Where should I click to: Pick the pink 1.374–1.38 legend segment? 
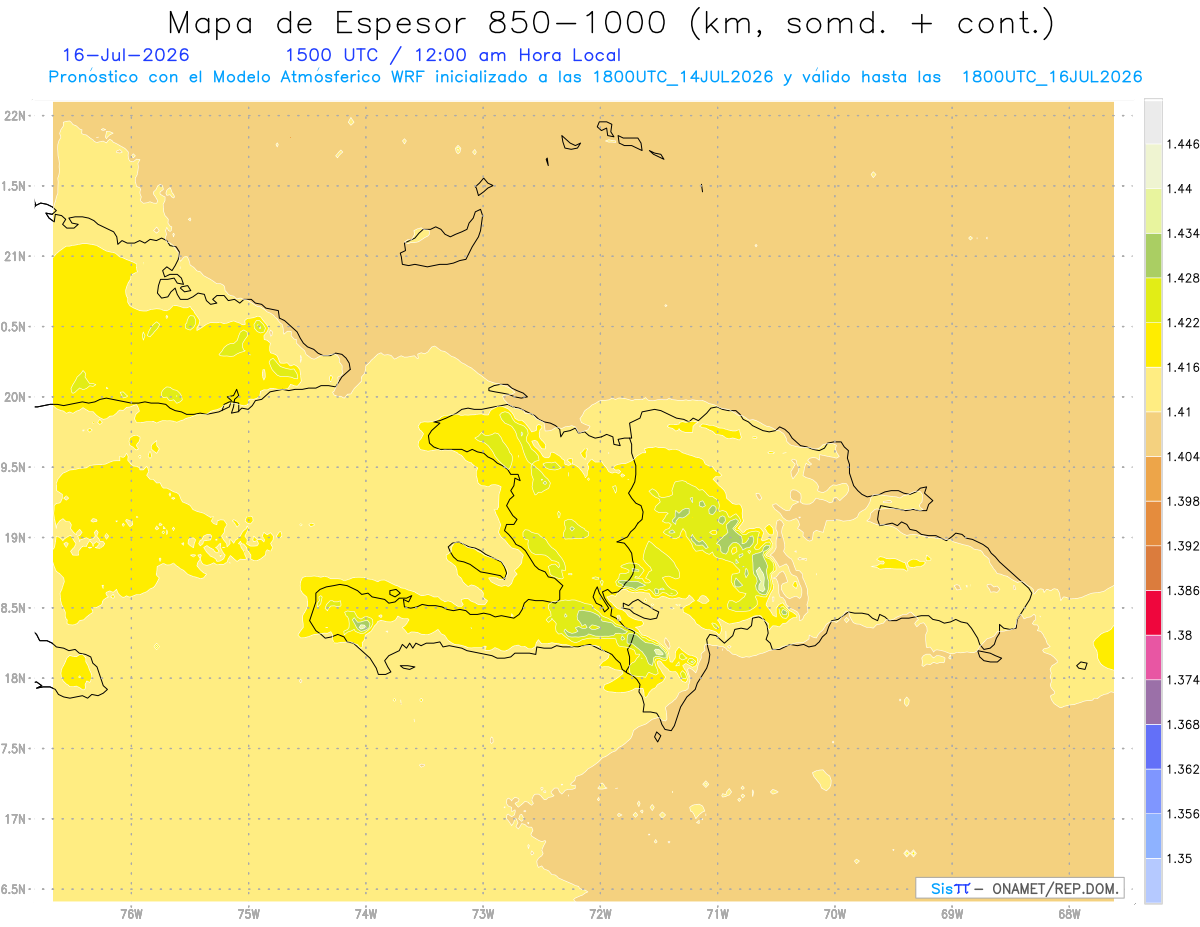[1153, 657]
